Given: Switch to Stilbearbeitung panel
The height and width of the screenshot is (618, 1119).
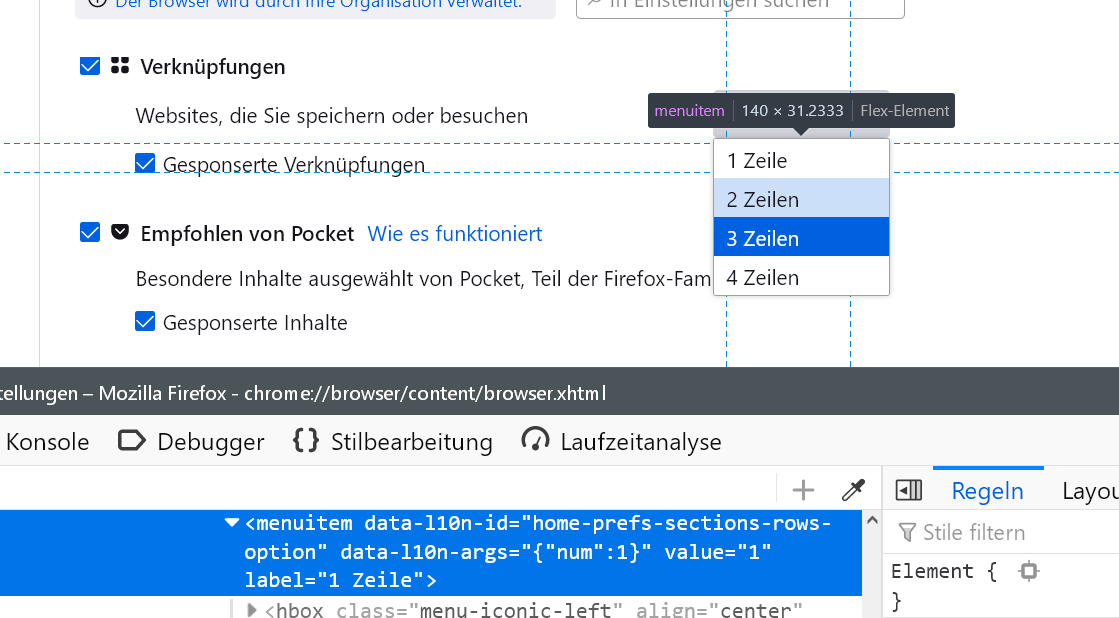Looking at the screenshot, I should [393, 441].
